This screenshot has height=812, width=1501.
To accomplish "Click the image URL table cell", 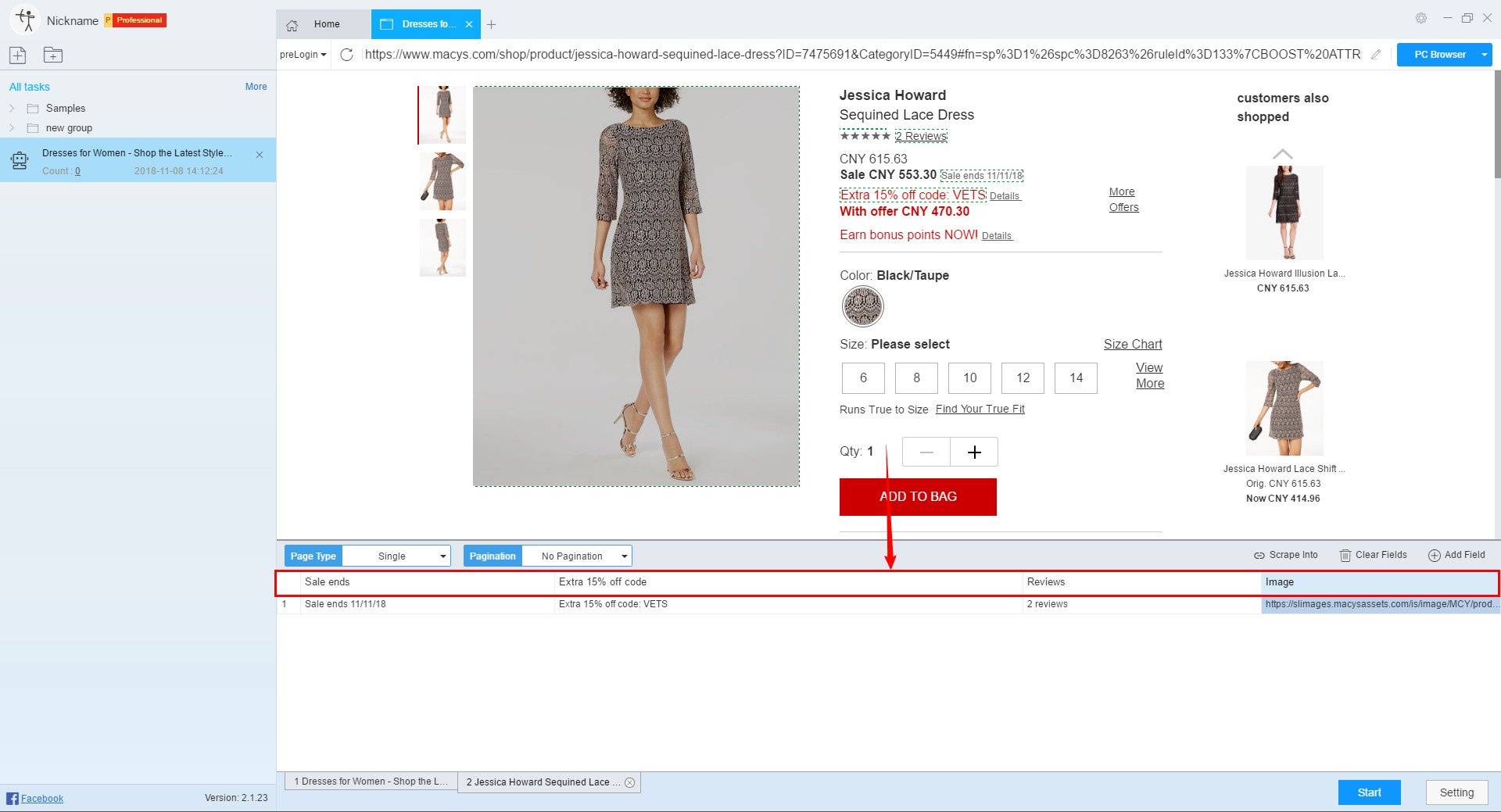I will 1380,604.
